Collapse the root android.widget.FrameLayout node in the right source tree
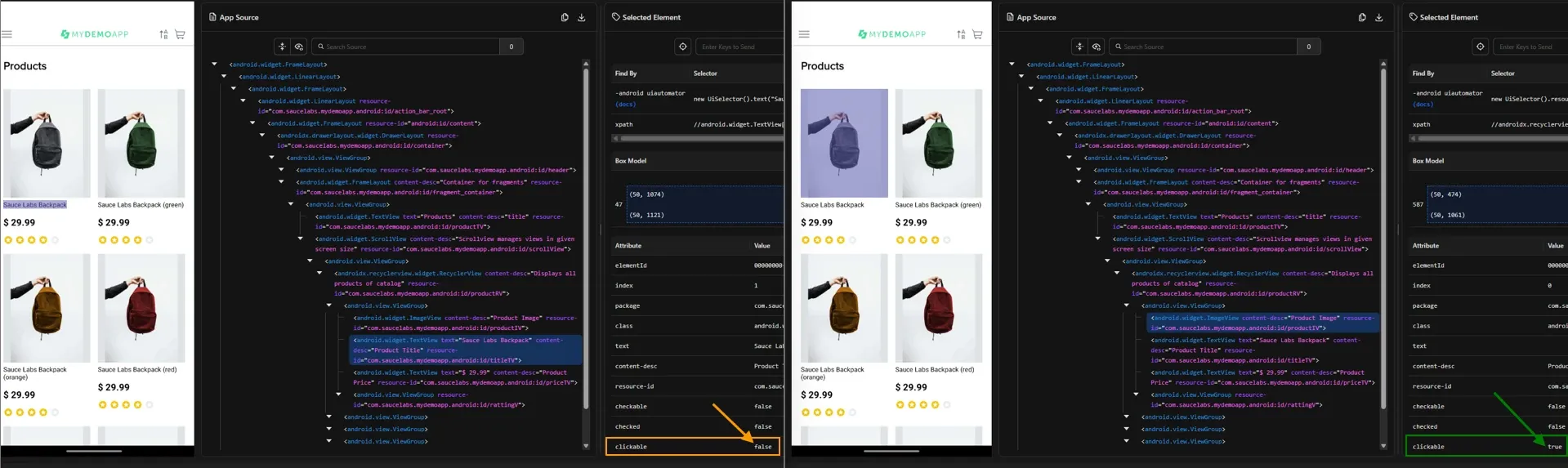Screen dimensions: 1568x468 (1012, 64)
